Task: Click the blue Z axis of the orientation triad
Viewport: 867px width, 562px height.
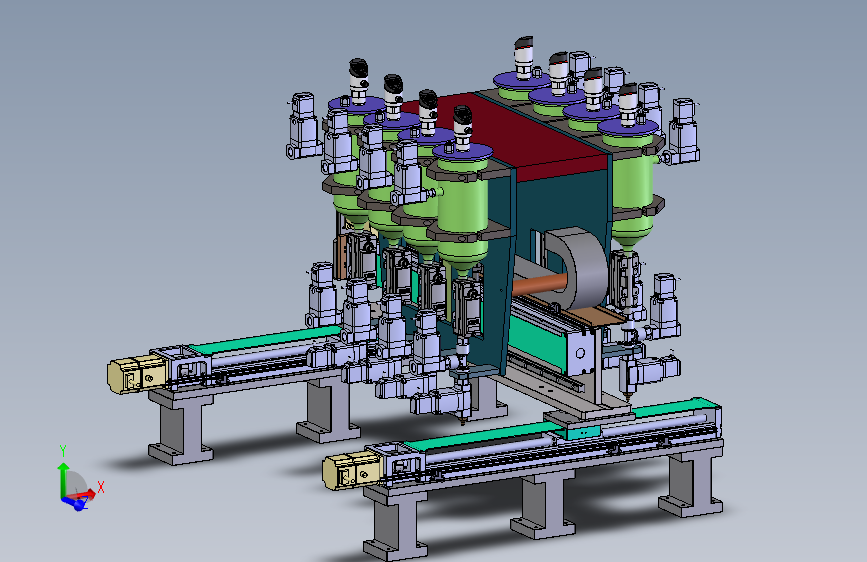Action: tap(75, 503)
